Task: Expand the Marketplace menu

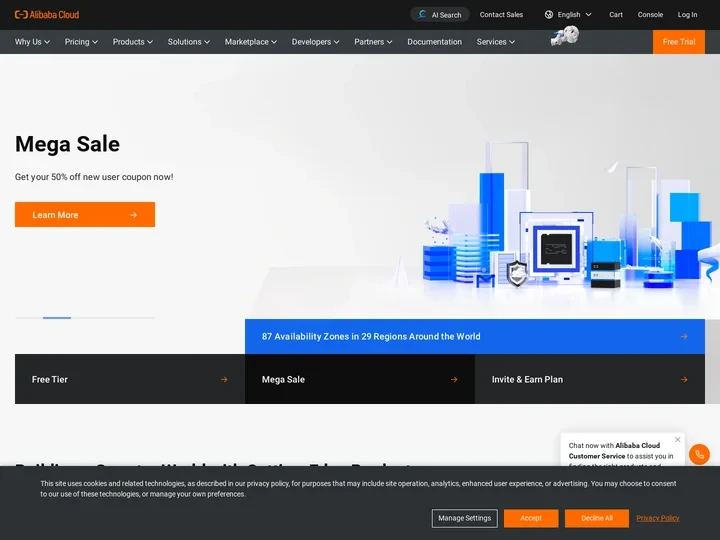Action: 251,42
